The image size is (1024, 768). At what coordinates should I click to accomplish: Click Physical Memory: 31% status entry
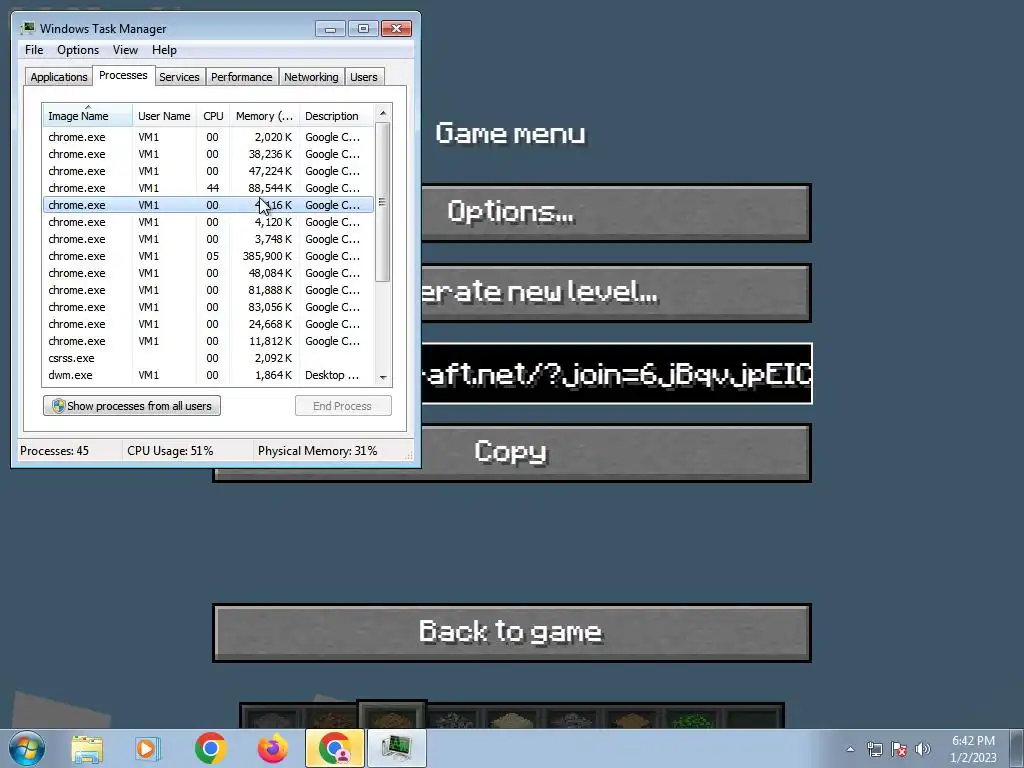point(317,451)
